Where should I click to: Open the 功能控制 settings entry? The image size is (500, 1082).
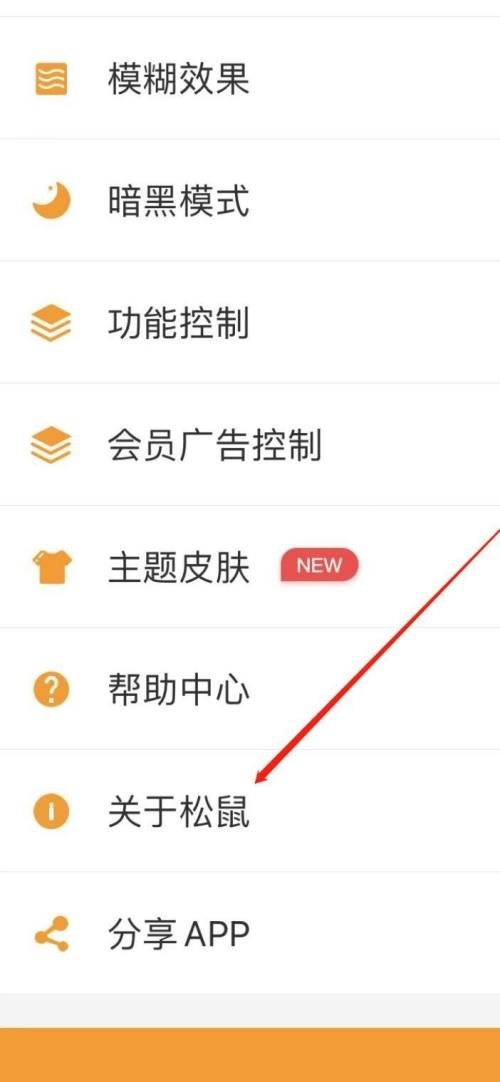tap(179, 323)
